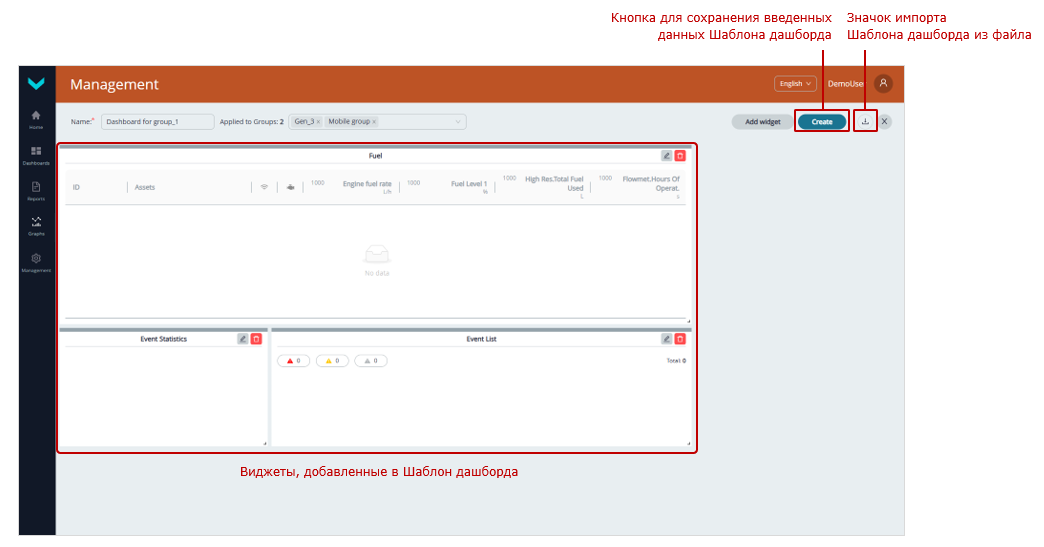
Task: Delete the Event Statistics widget
Action: [256, 339]
